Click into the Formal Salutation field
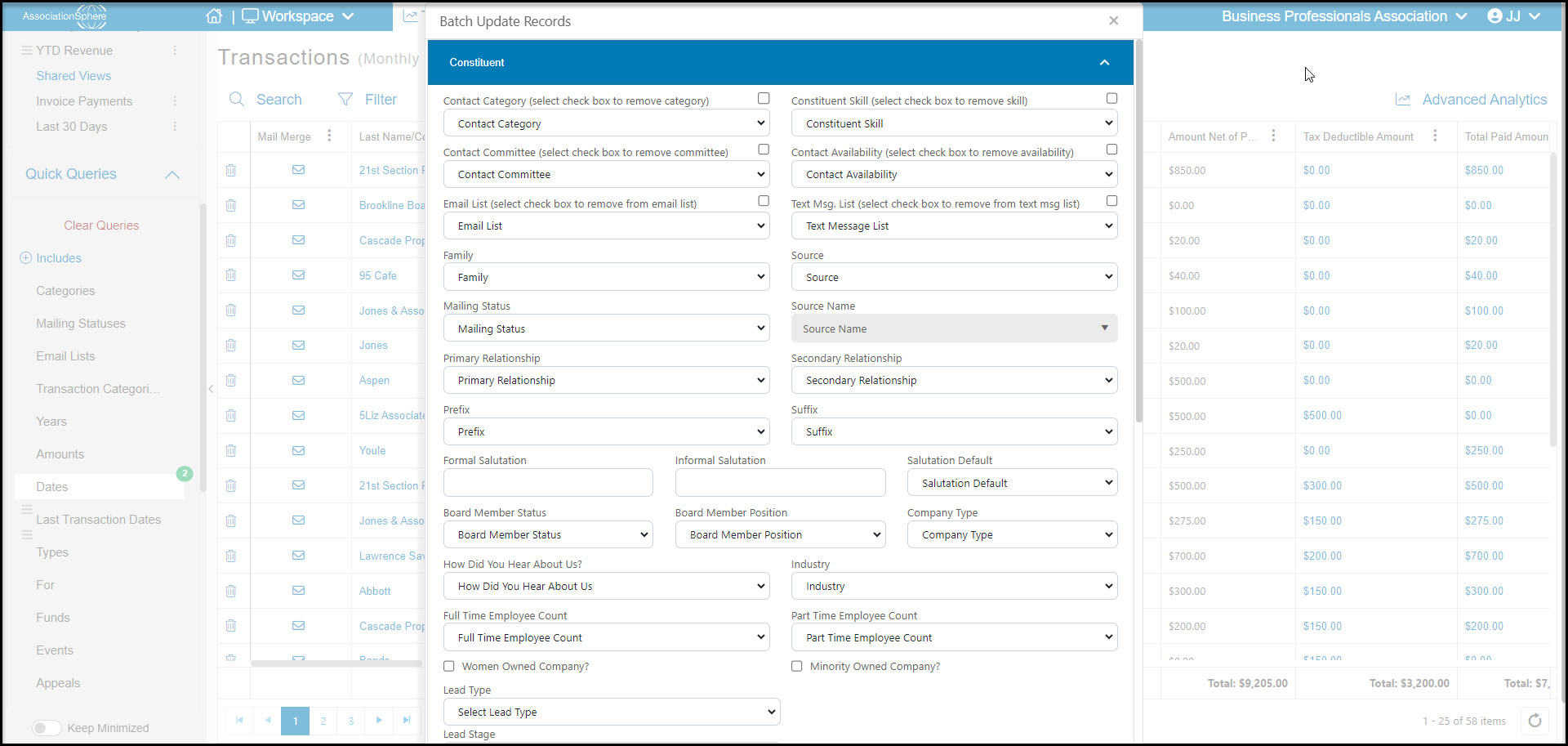Image resolution: width=1568 pixels, height=746 pixels. click(548, 483)
